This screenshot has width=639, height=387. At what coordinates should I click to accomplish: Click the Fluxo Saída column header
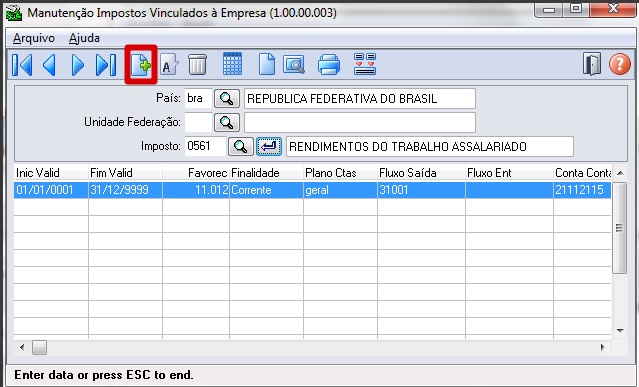click(x=421, y=173)
